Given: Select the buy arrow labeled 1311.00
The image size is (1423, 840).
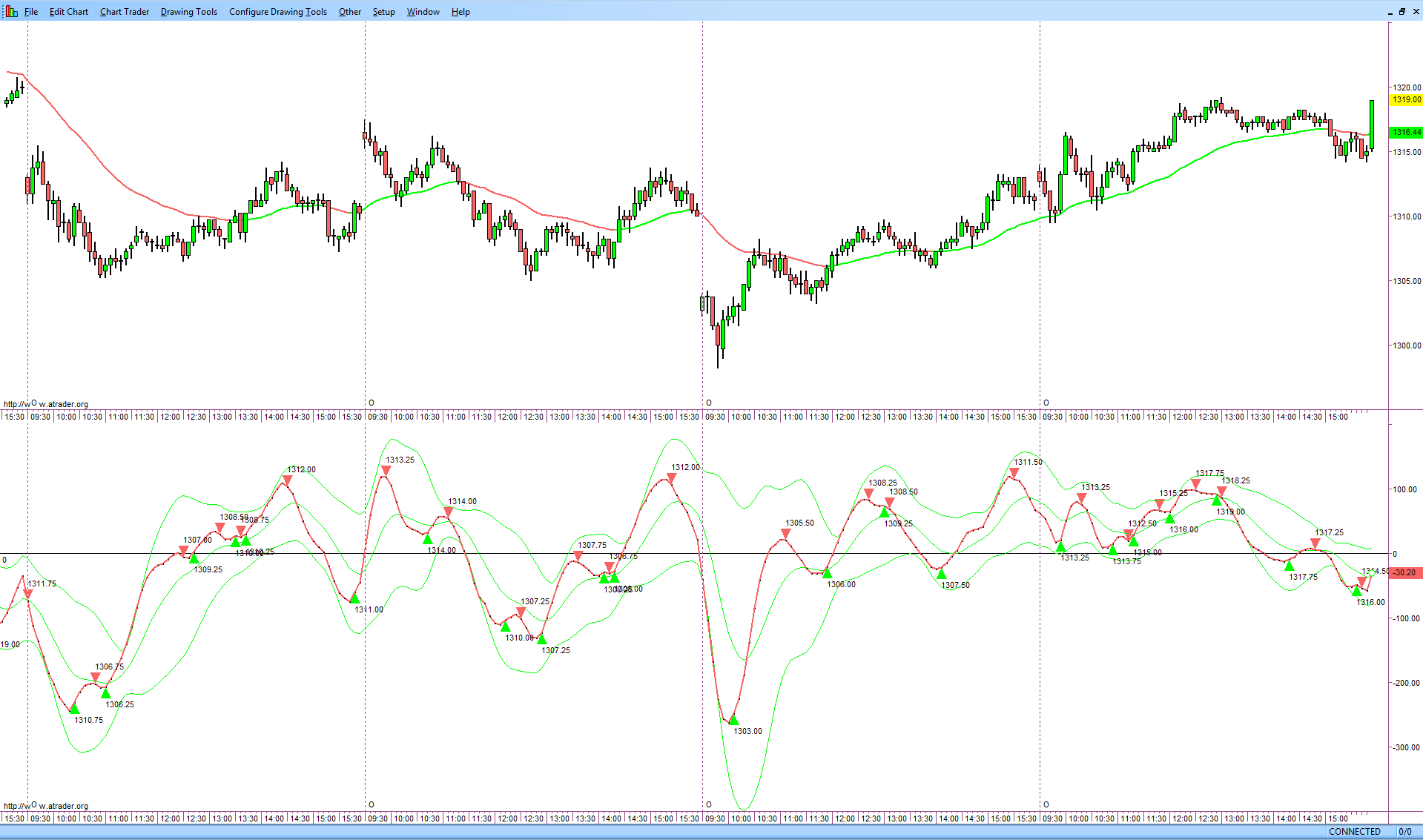Looking at the screenshot, I should [354, 598].
